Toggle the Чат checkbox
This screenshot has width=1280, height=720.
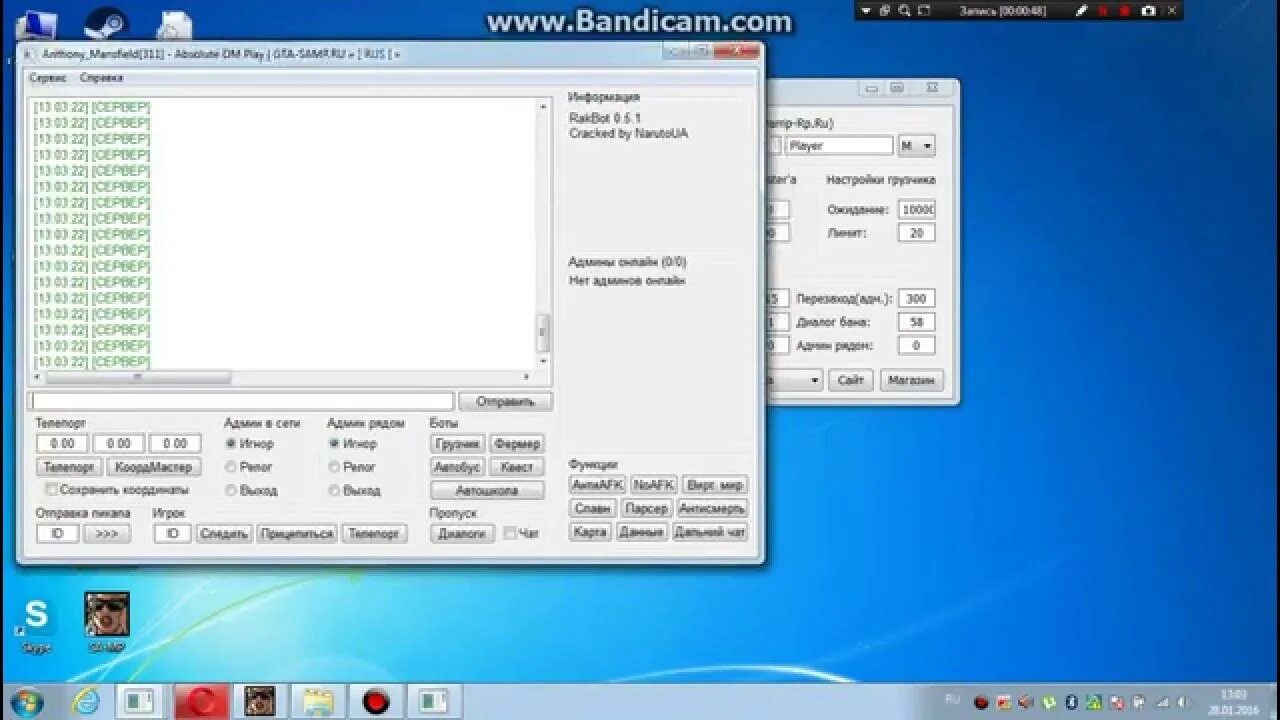pyautogui.click(x=510, y=533)
